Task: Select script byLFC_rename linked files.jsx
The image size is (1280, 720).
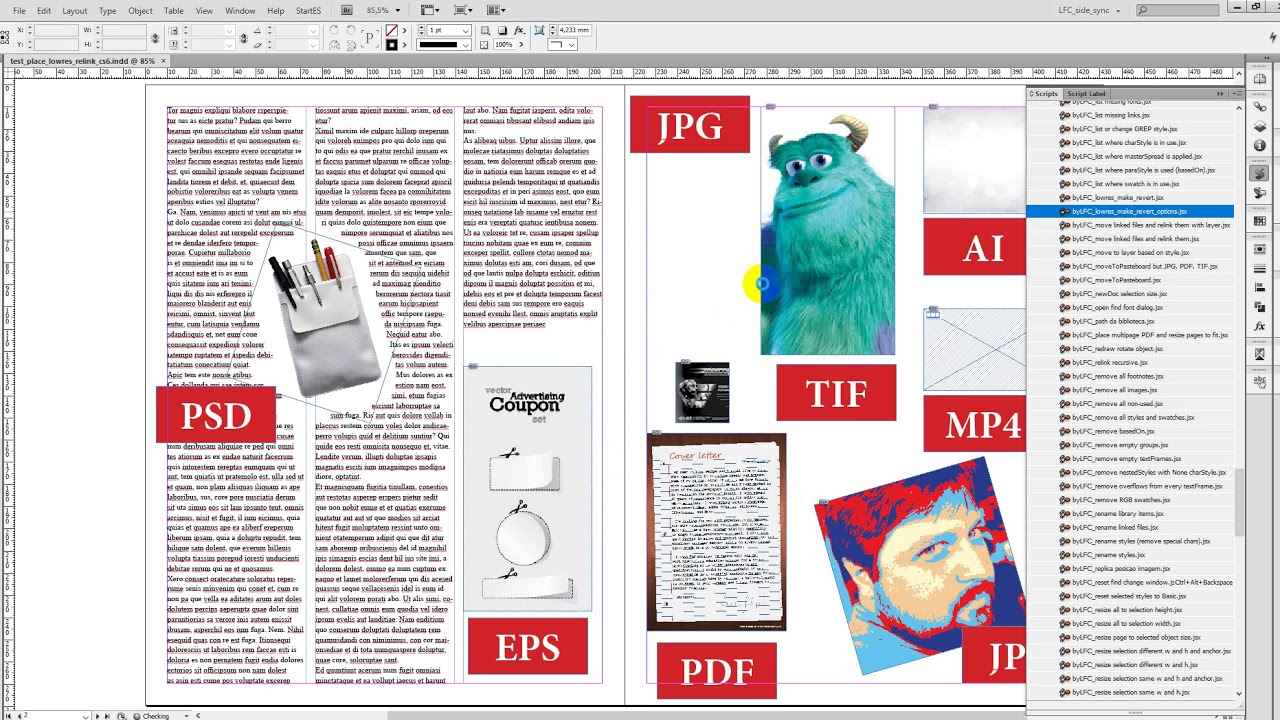Action: click(x=1130, y=527)
